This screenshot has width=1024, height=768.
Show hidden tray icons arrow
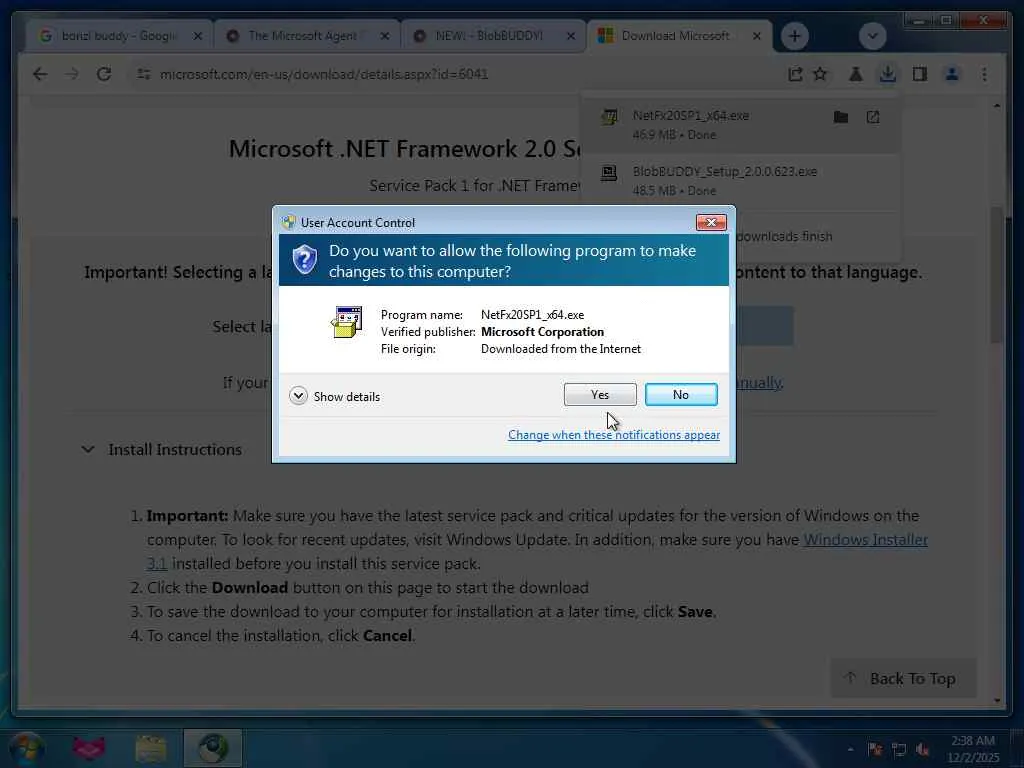[850, 749]
